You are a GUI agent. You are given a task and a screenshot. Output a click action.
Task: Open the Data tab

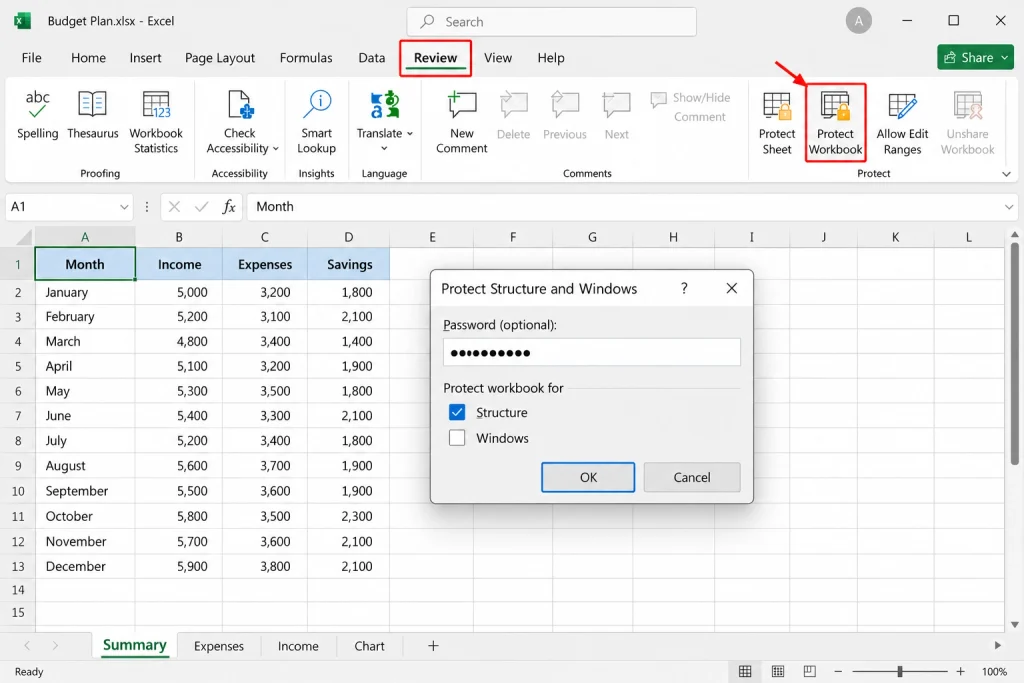pyautogui.click(x=372, y=57)
